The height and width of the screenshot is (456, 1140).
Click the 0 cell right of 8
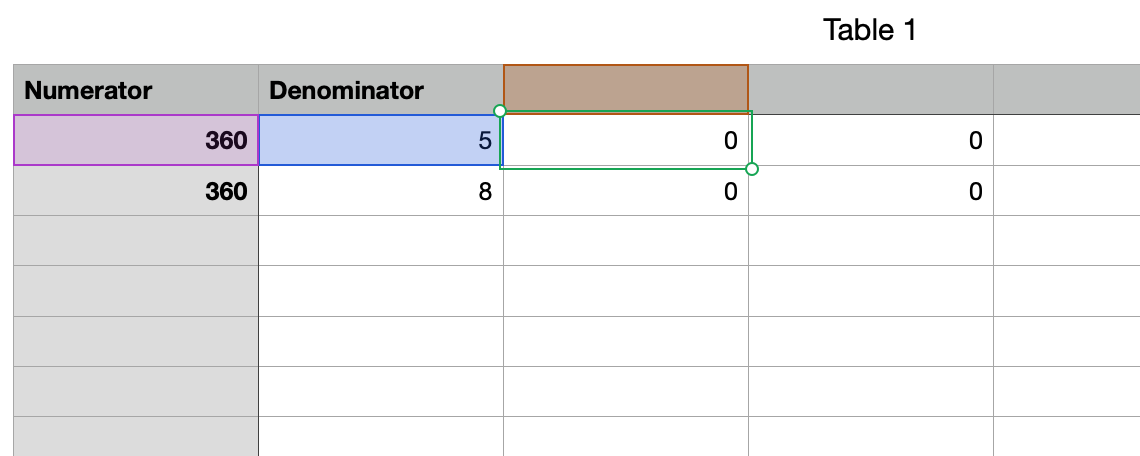(x=626, y=191)
